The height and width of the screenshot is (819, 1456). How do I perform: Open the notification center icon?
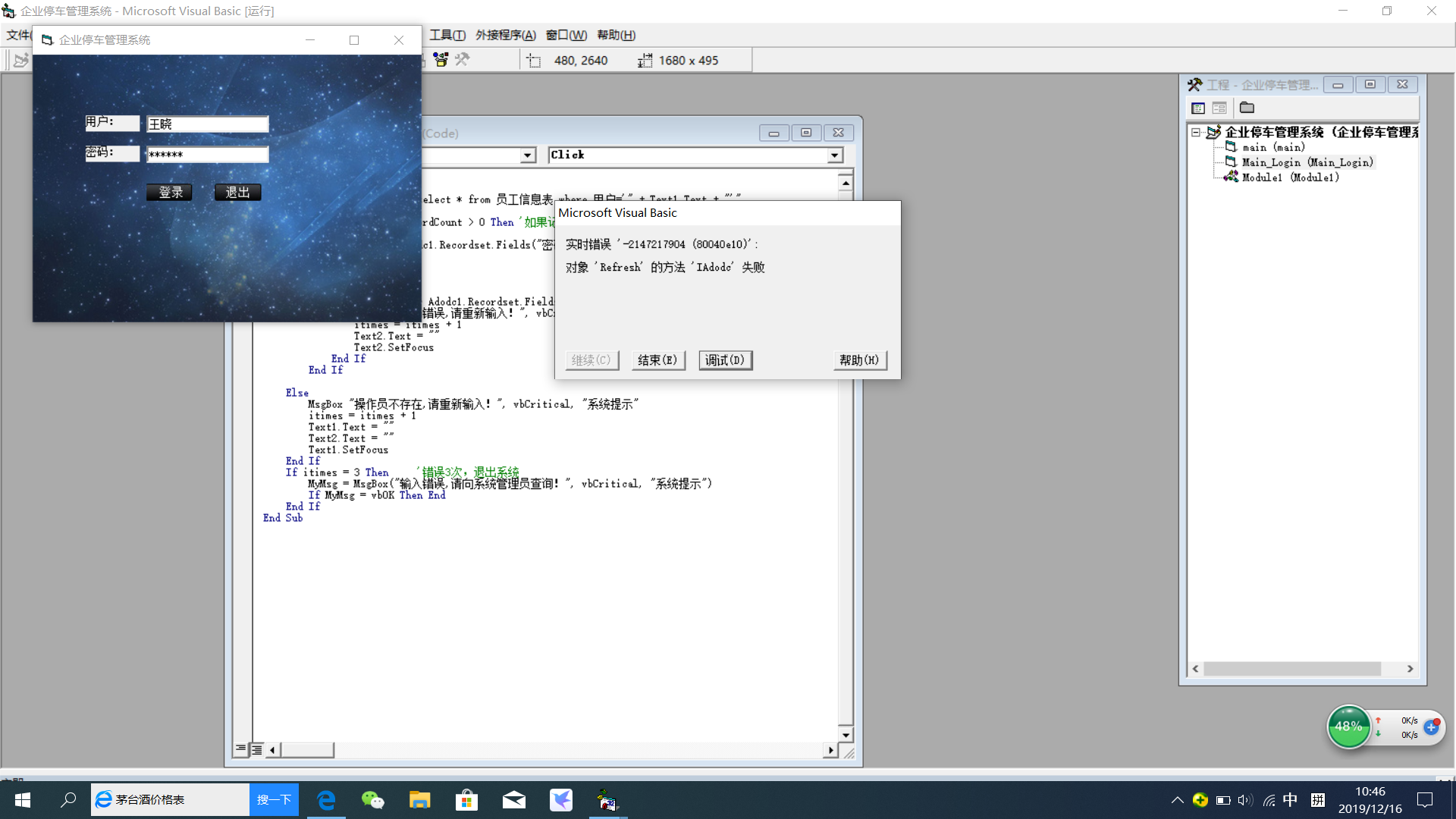[x=1425, y=800]
